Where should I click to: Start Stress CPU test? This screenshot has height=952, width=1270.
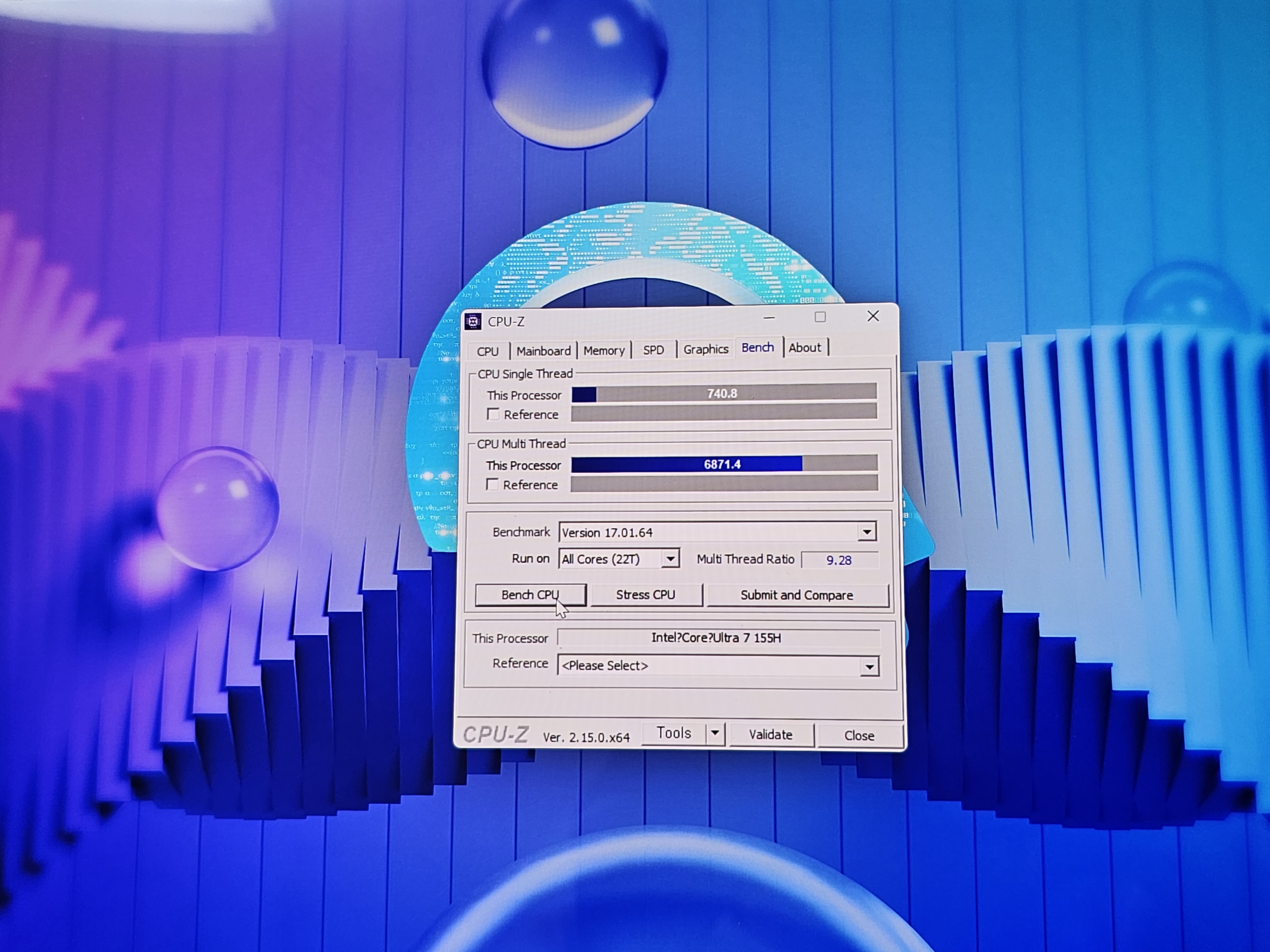(x=645, y=594)
